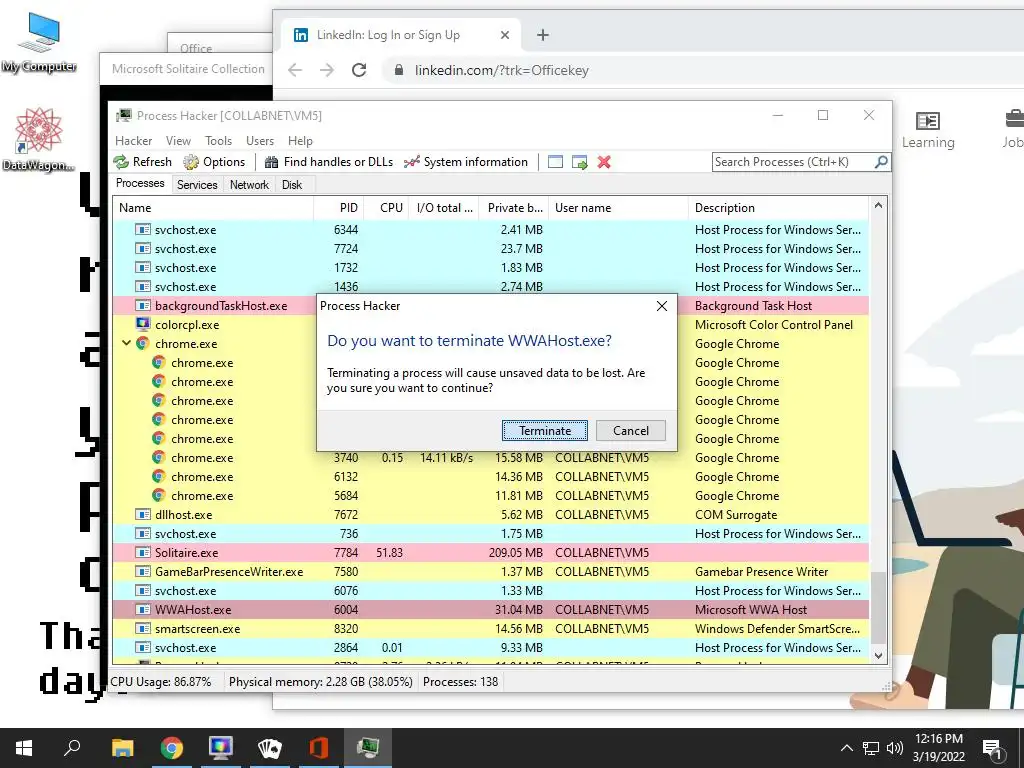1024x768 pixels.
Task: Open the Users menu
Action: pos(260,140)
